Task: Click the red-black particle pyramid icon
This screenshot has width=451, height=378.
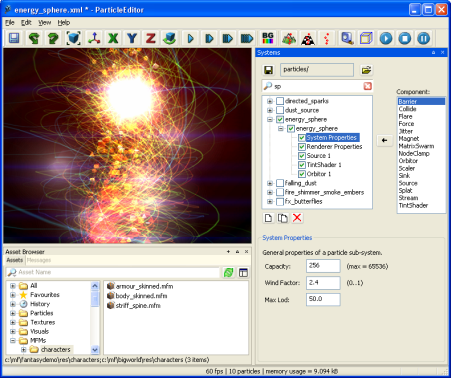Action: click(x=308, y=38)
